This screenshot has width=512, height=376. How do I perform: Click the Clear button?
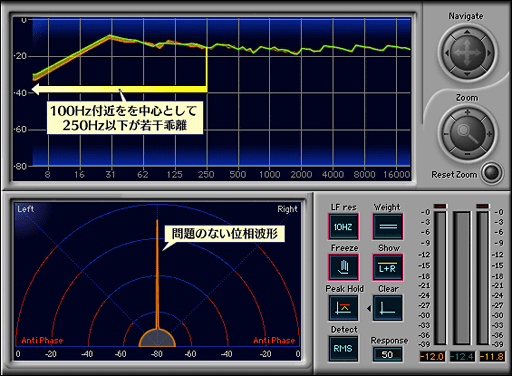pyautogui.click(x=387, y=308)
